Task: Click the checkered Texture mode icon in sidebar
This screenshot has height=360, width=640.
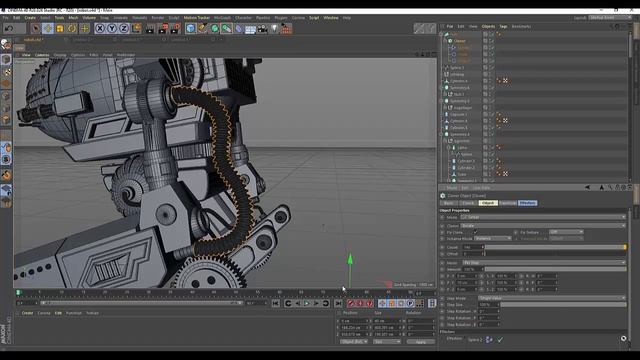Action: click(x=6, y=72)
